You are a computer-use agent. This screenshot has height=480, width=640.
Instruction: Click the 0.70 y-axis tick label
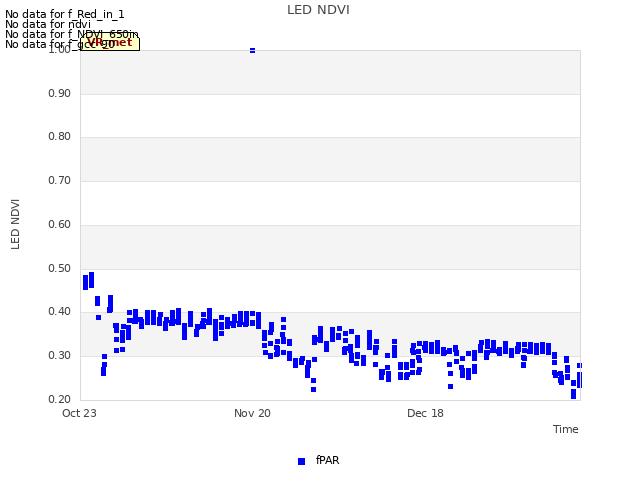(60, 180)
